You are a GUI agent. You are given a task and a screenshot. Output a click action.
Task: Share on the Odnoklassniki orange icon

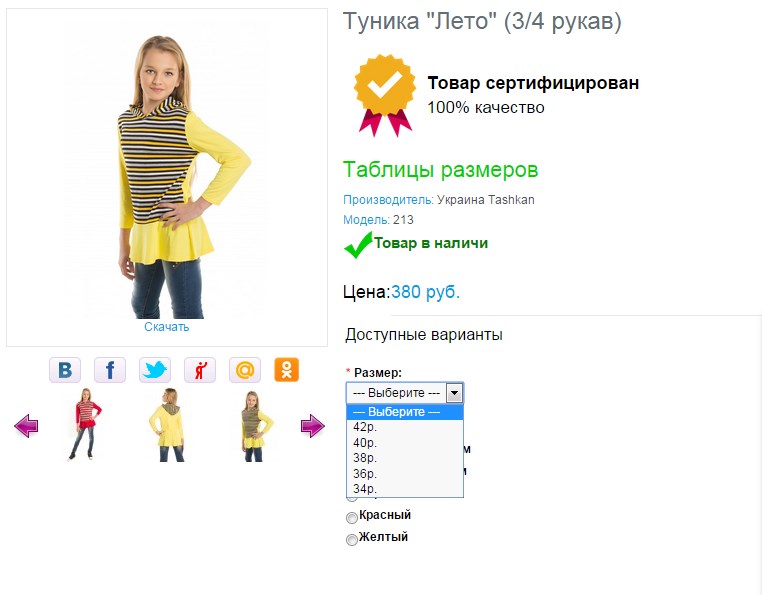[287, 370]
